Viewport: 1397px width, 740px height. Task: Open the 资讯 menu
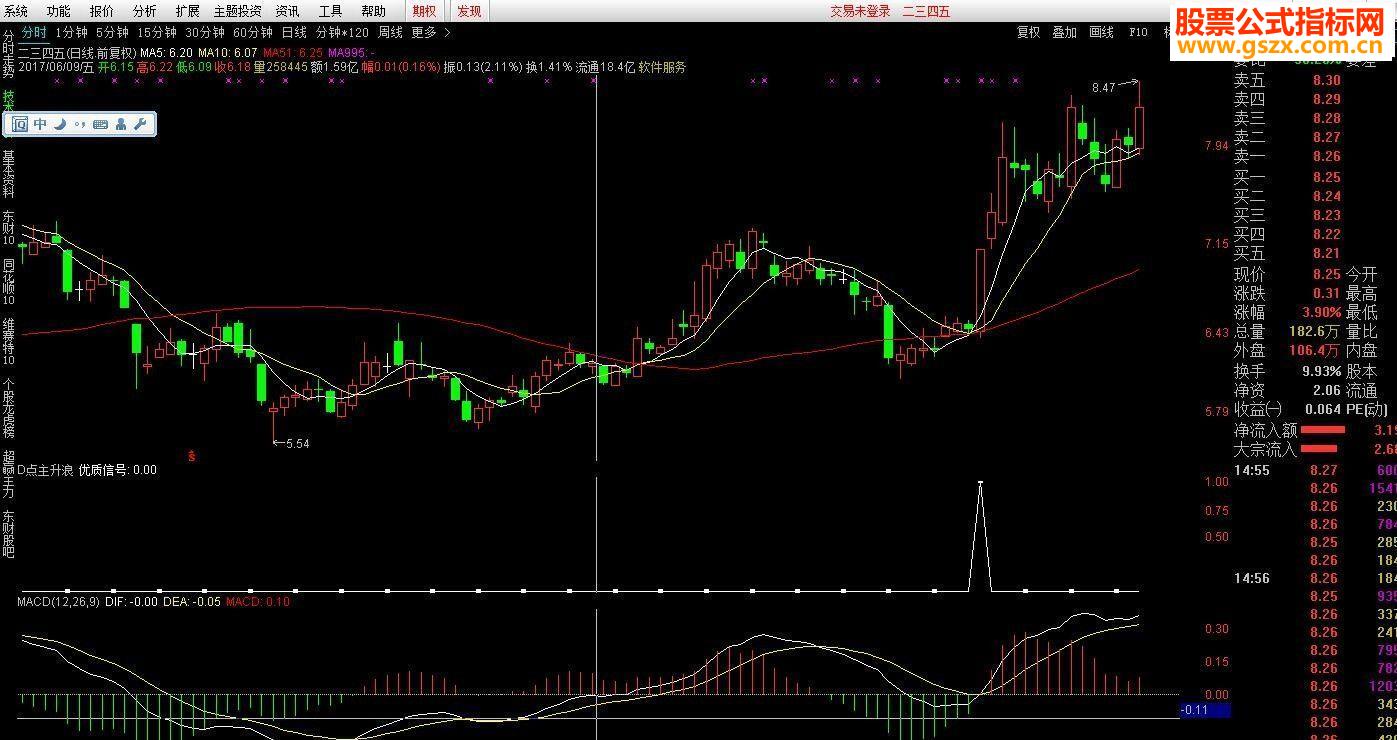pos(287,11)
